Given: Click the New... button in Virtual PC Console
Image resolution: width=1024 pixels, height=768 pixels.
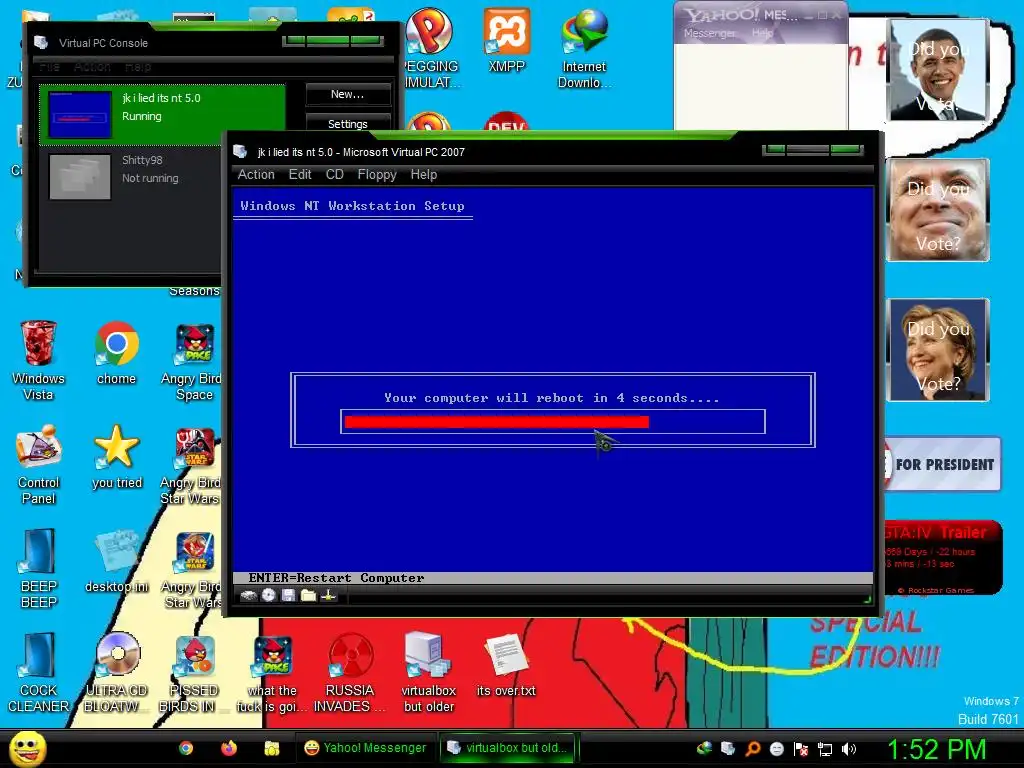Looking at the screenshot, I should tap(347, 94).
